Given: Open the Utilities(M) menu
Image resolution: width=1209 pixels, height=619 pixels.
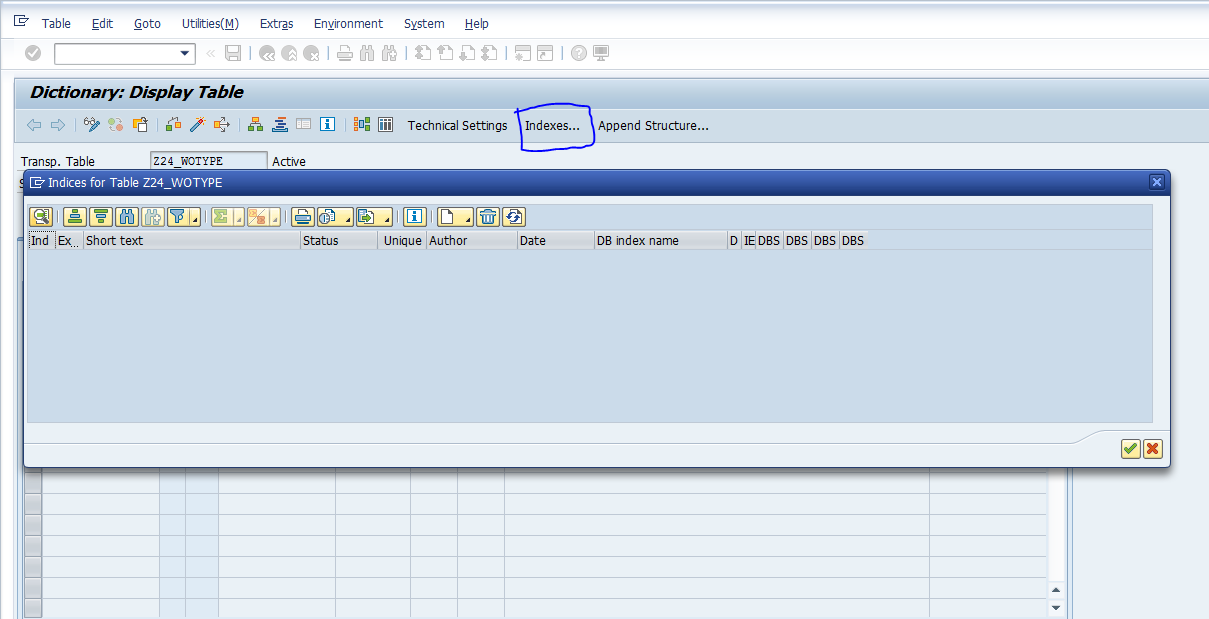Looking at the screenshot, I should point(210,23).
